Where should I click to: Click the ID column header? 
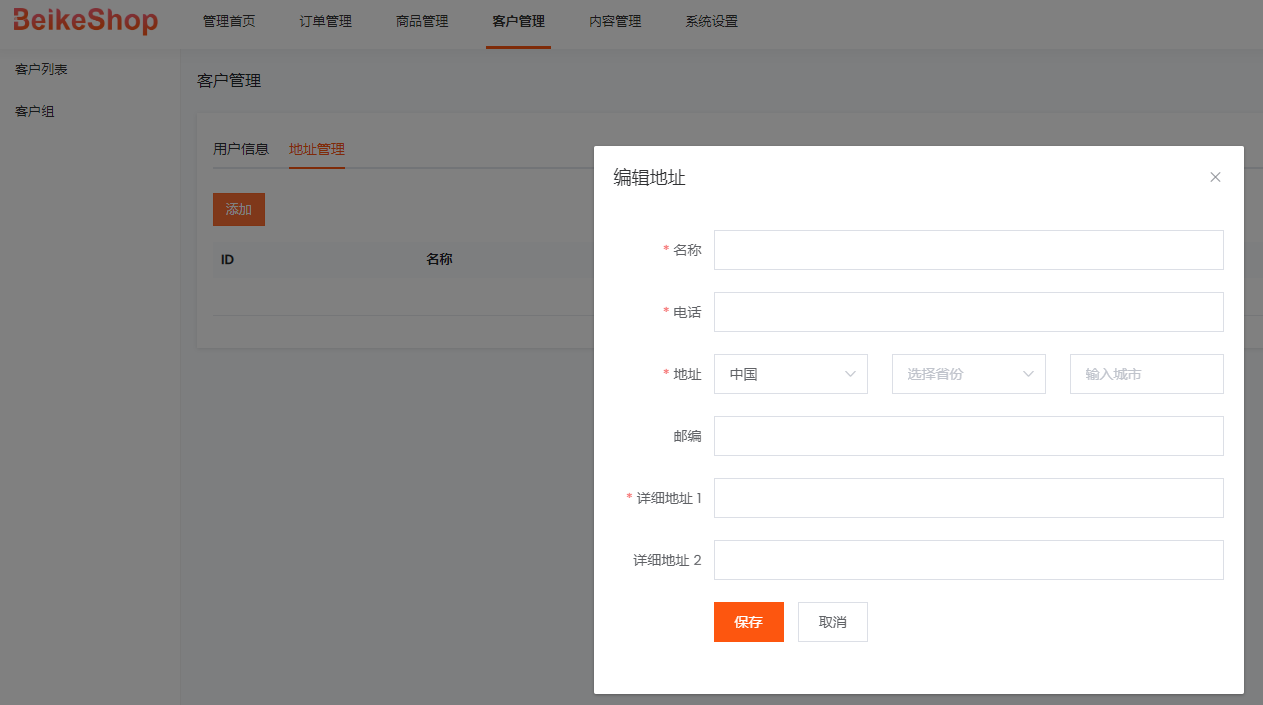click(227, 259)
